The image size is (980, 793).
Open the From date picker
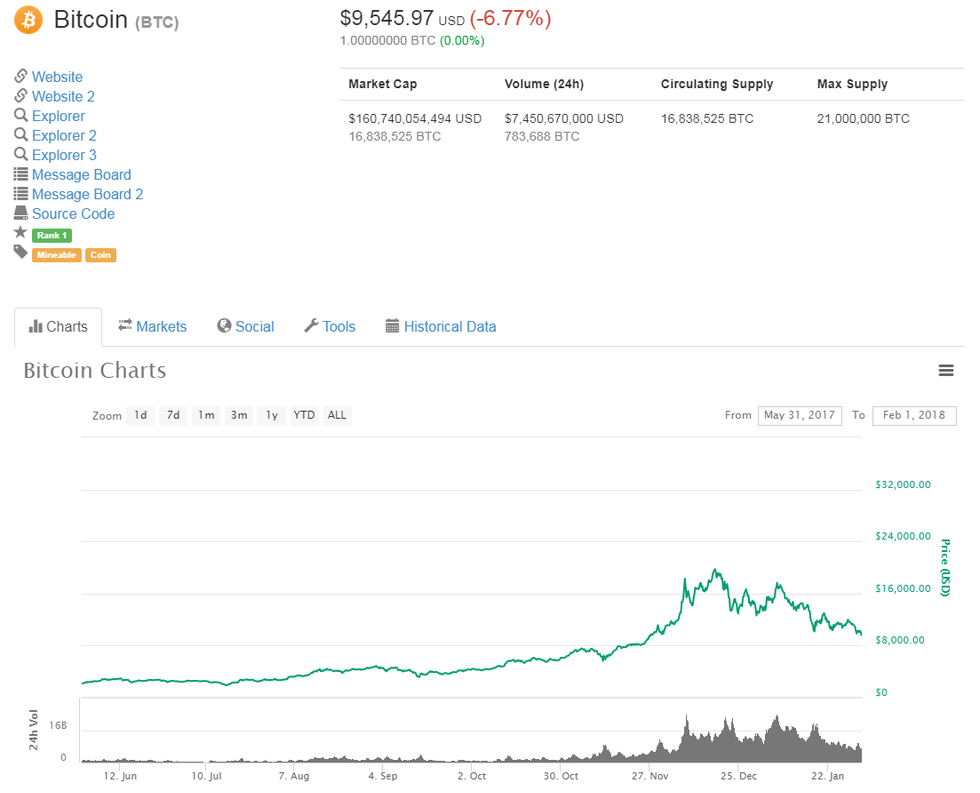click(799, 415)
